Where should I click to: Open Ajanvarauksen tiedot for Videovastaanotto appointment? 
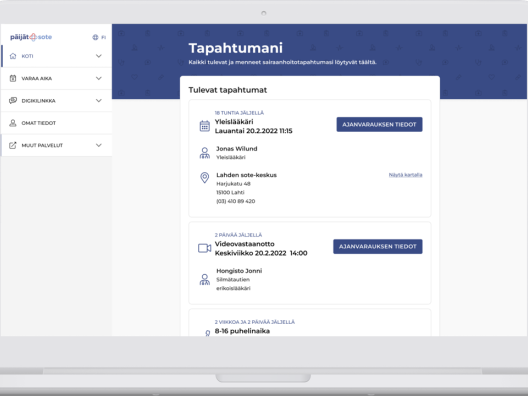pos(377,246)
